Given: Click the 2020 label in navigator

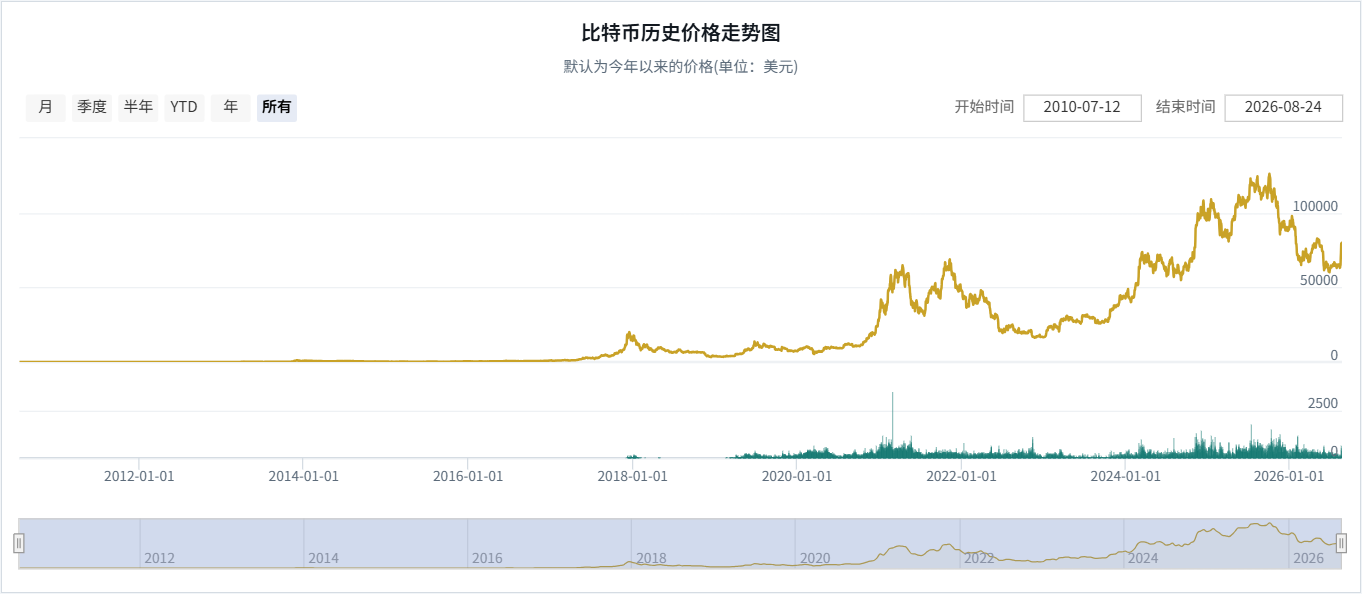Looking at the screenshot, I should click(x=816, y=558).
